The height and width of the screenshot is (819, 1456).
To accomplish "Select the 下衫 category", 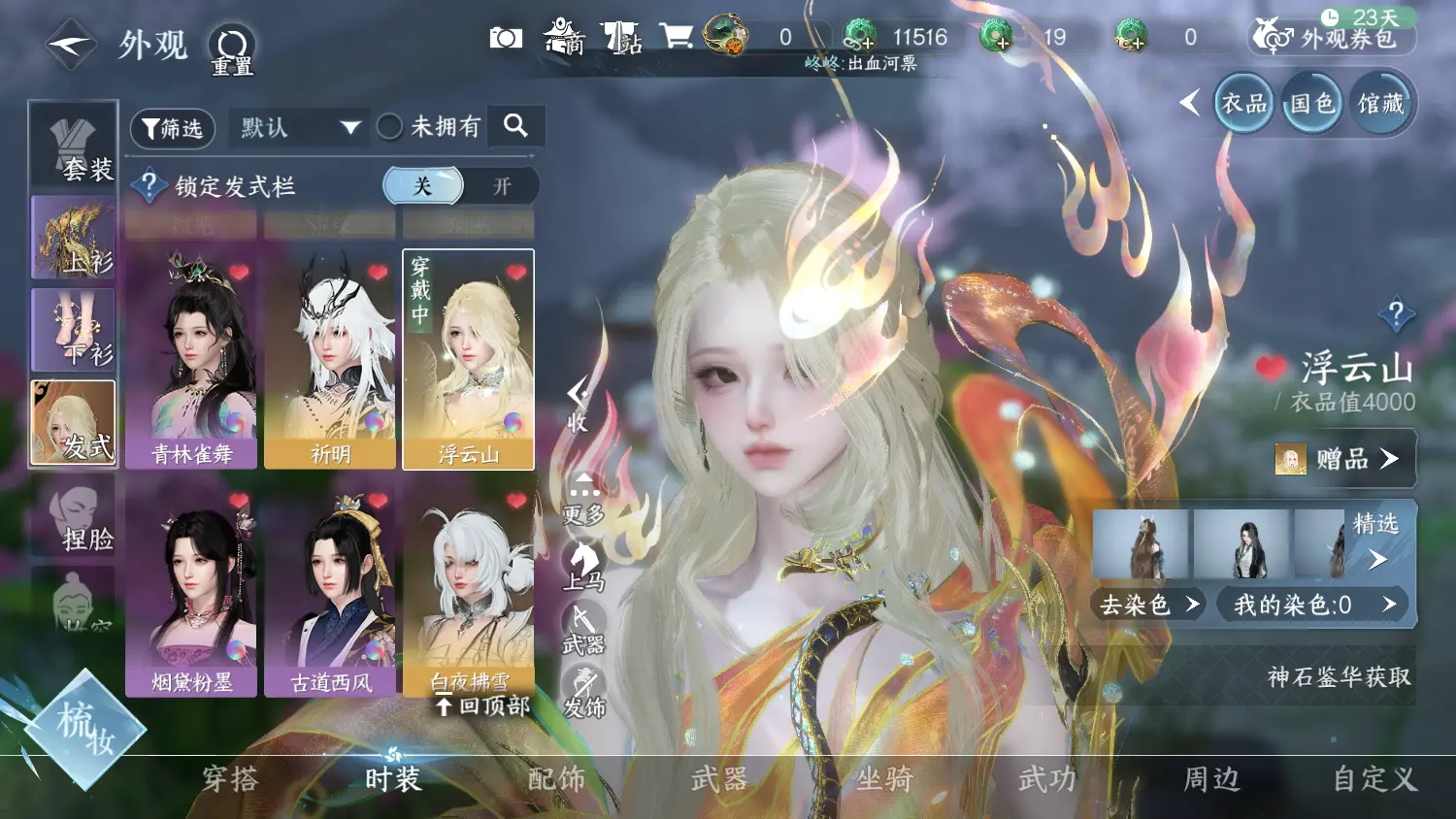I will pos(74,329).
